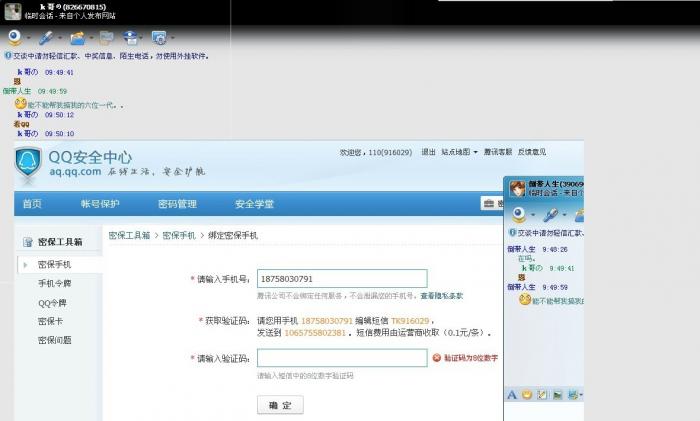Expand the send file options arrow in the k哥 chat
Image resolution: width=700 pixels, height=421 pixels.
point(92,38)
